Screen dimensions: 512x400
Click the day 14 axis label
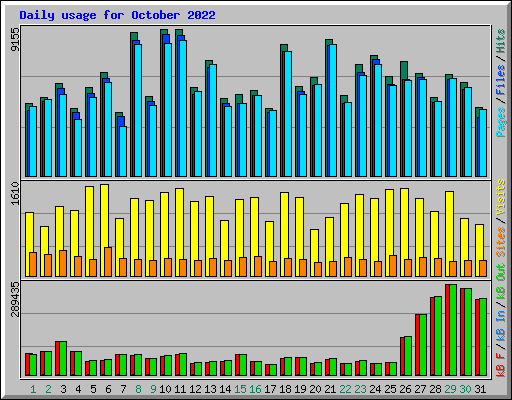225,389
